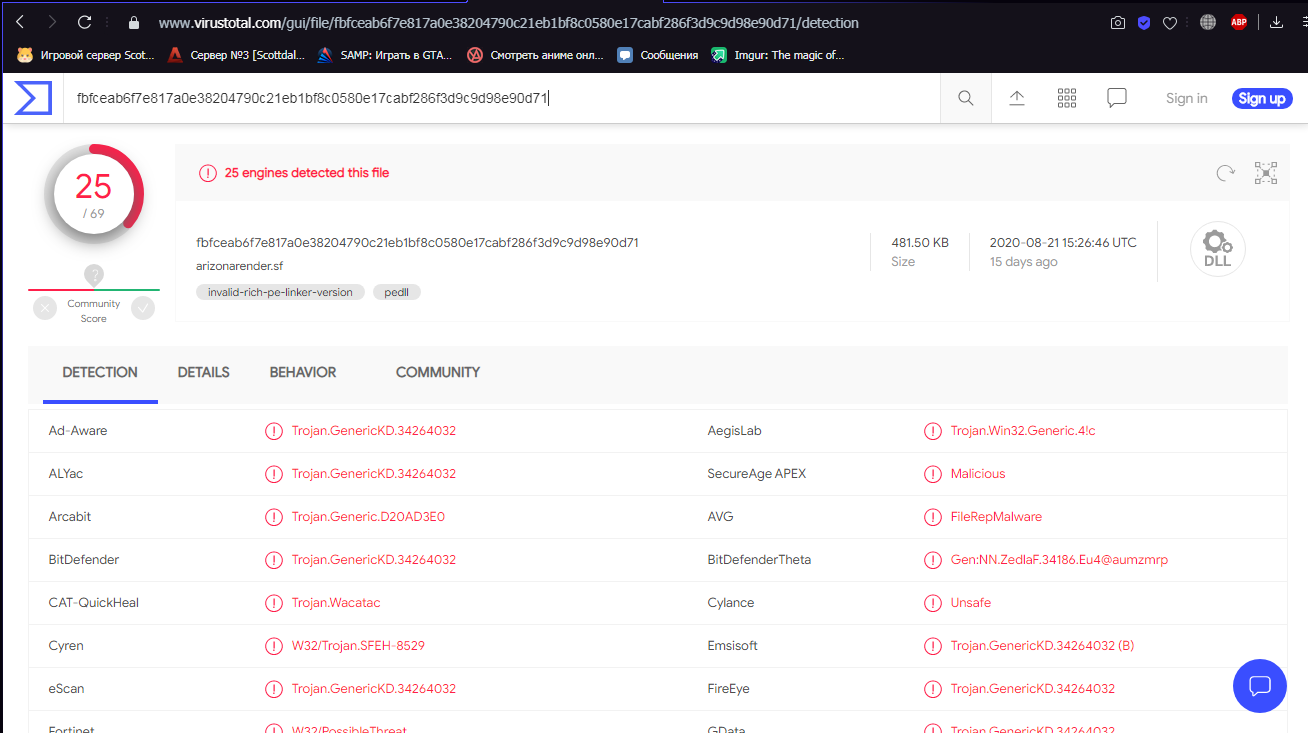Click the invalid-rich-pe-linker-version tag

pos(281,292)
